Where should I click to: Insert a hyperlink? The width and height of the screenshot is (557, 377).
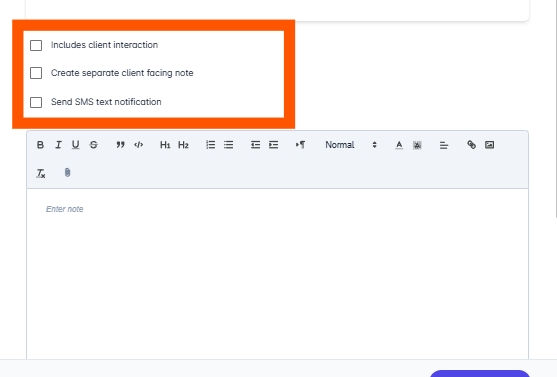coord(471,145)
